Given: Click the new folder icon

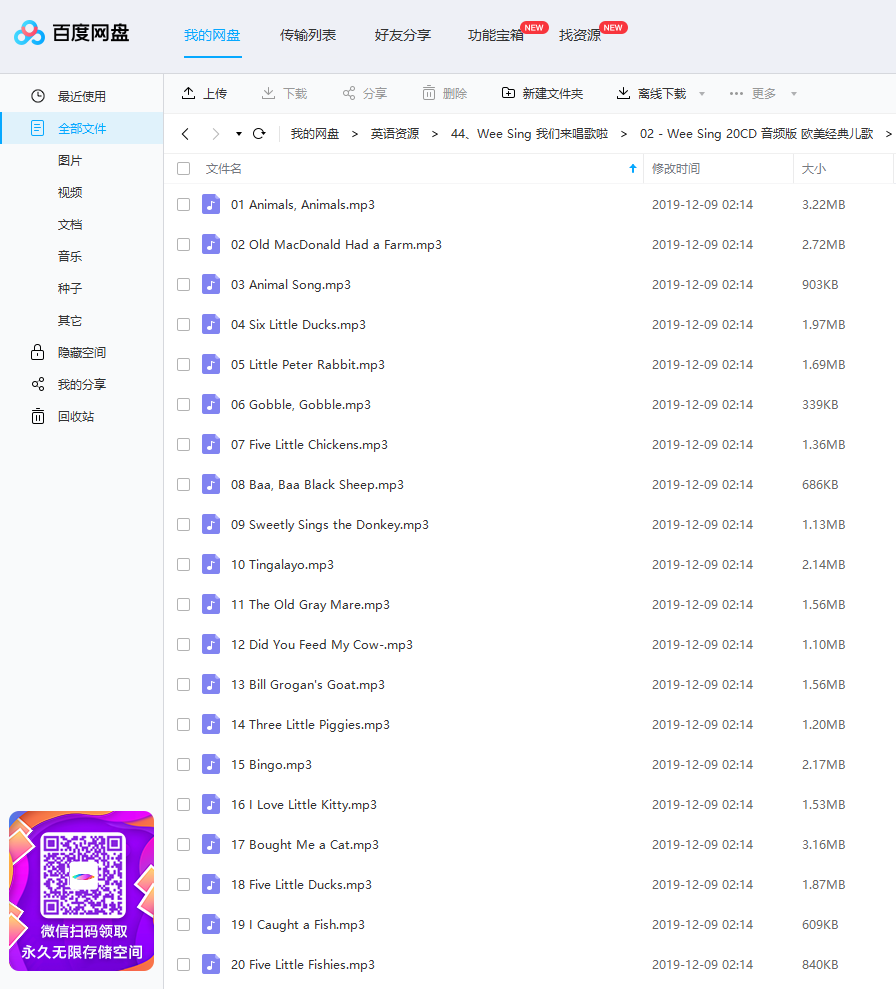Looking at the screenshot, I should click(x=508, y=93).
